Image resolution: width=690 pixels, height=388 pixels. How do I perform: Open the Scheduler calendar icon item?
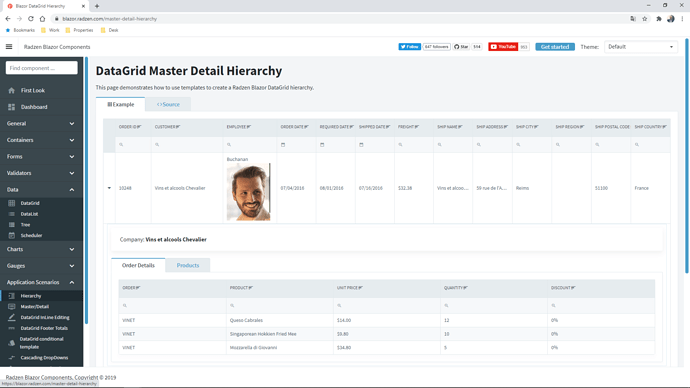[12, 235]
